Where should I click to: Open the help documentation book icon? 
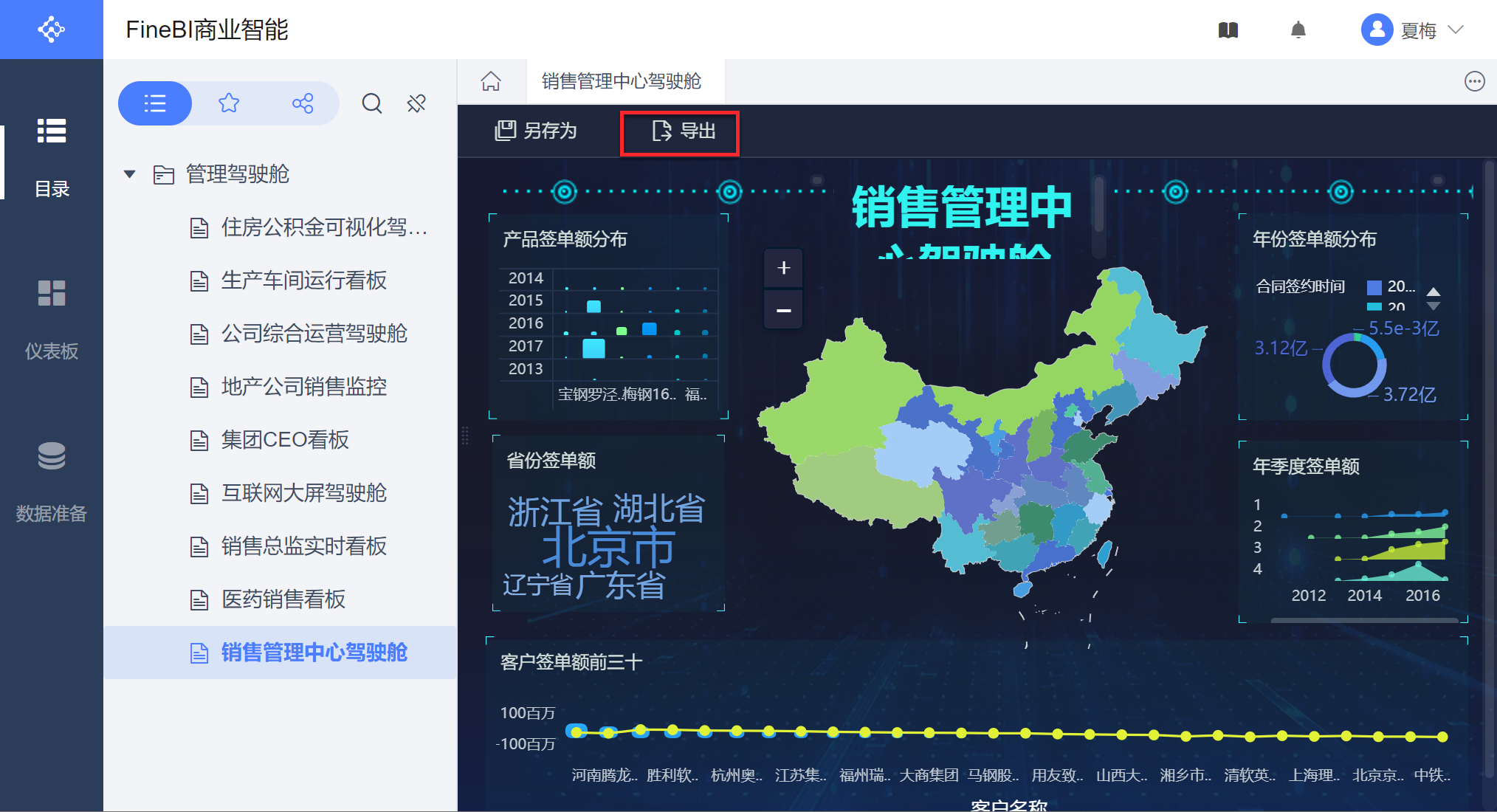pyautogui.click(x=1228, y=30)
